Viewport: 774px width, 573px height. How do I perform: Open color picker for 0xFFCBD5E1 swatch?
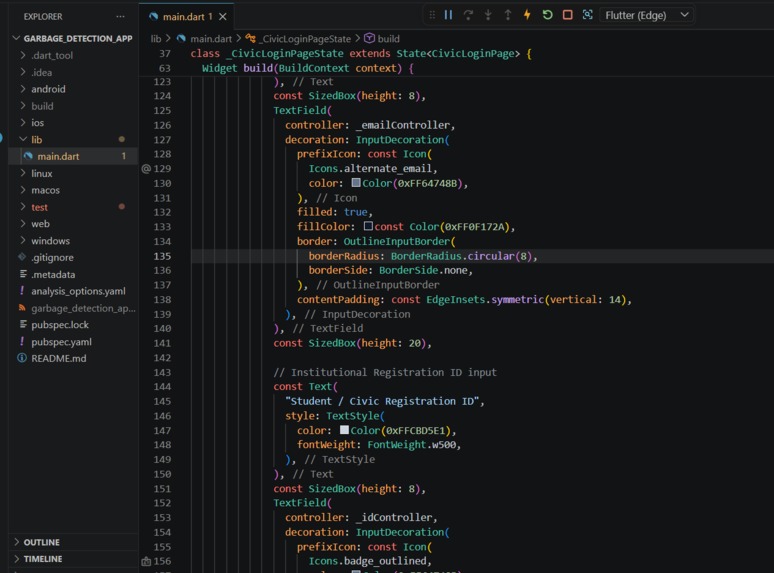(x=344, y=430)
